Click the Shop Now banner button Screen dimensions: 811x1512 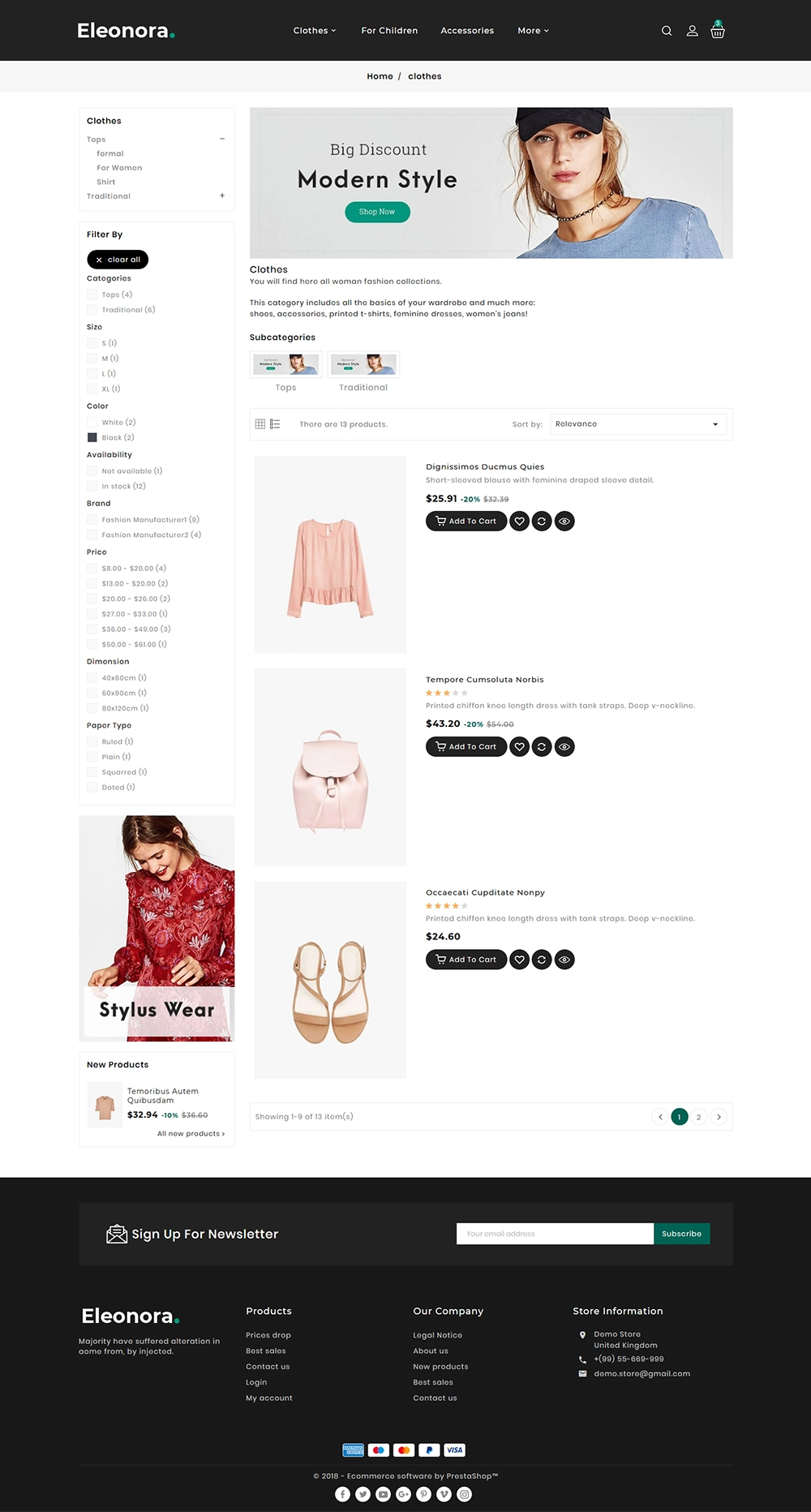378,212
